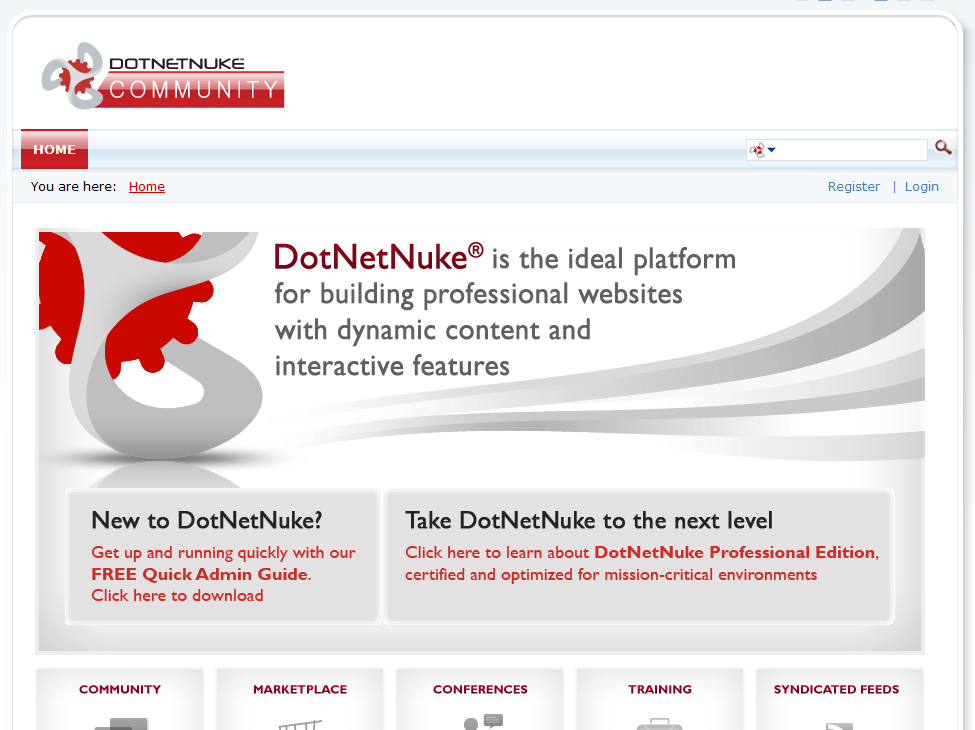Open the HOME menu tab
This screenshot has width=975, height=730.
coord(55,149)
